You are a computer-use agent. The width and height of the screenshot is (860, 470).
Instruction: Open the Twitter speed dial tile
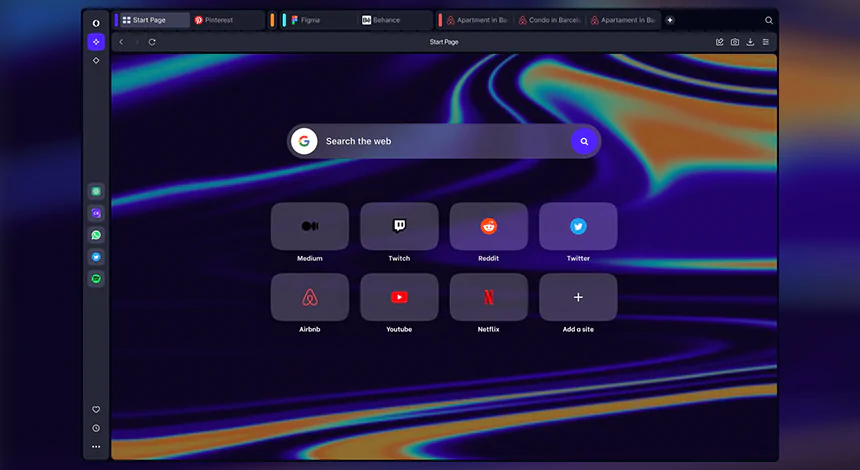point(578,226)
